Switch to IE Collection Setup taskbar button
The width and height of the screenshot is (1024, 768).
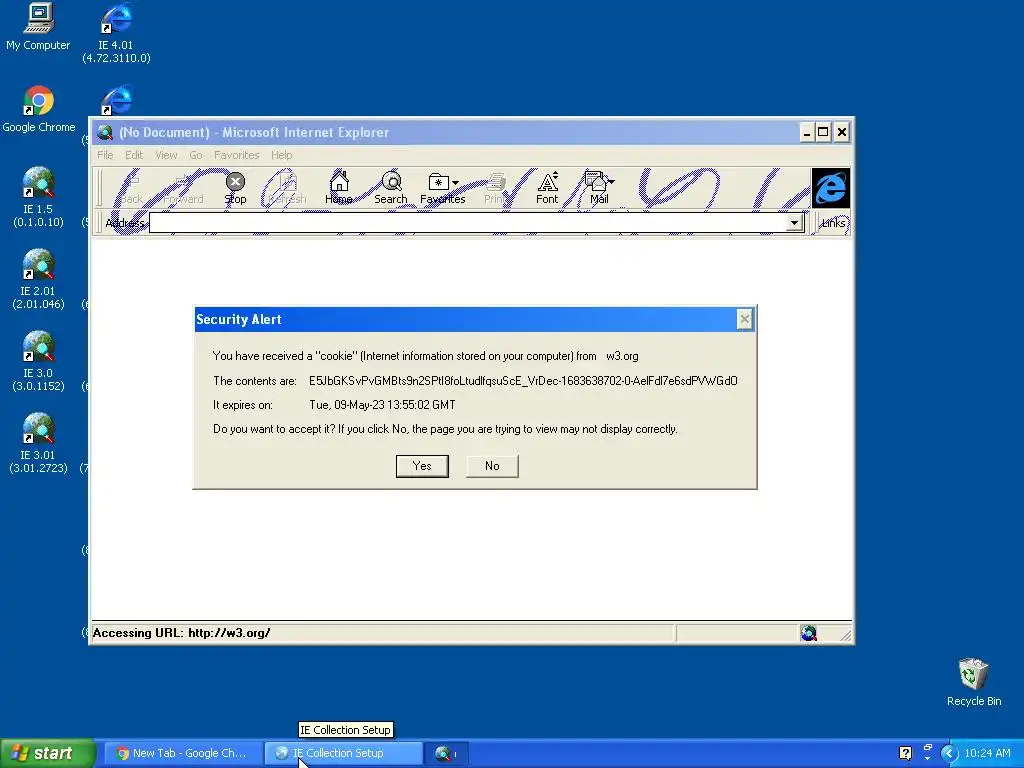[x=344, y=753]
